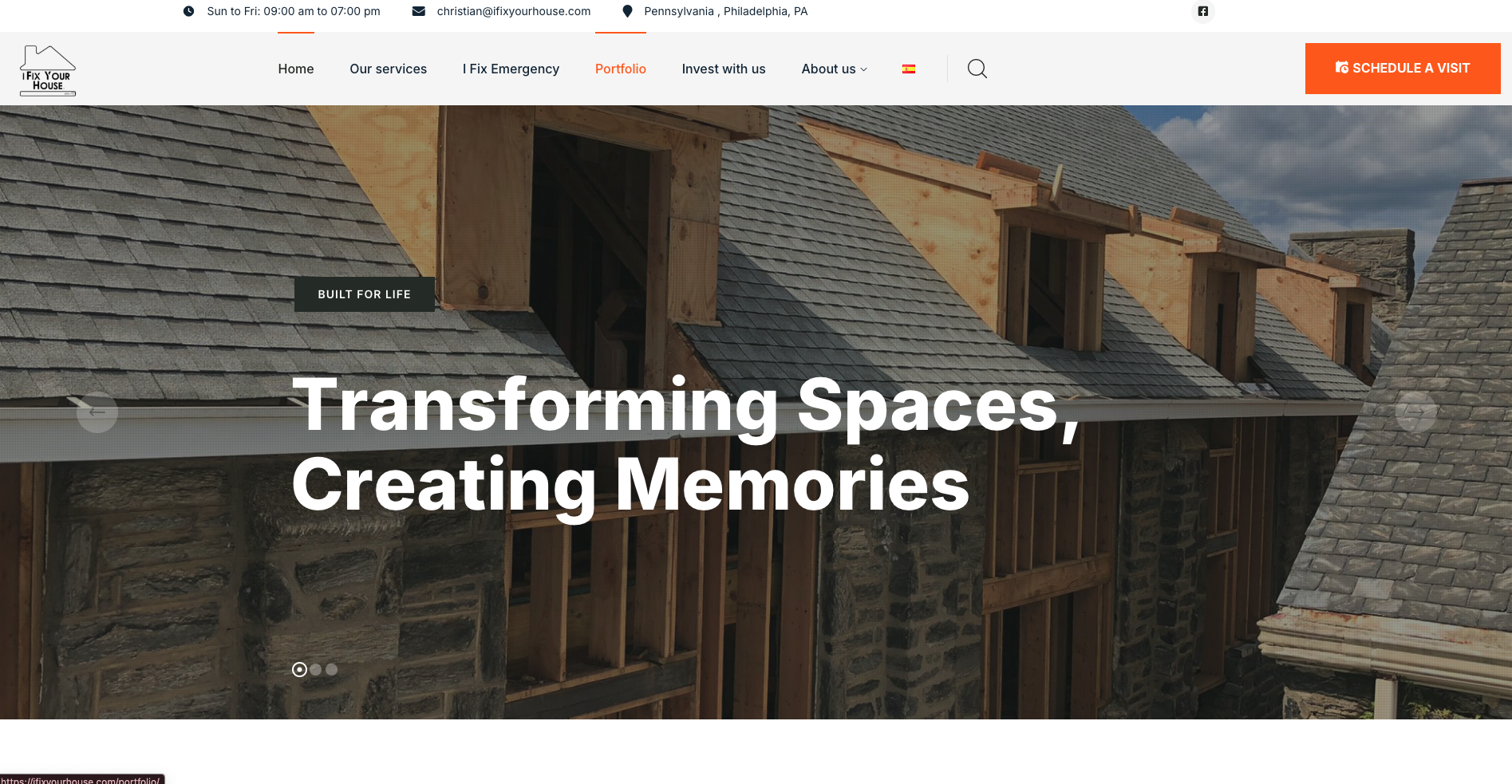Select the first slider dot
Screen dimensions: 1512x784
[x=299, y=670]
